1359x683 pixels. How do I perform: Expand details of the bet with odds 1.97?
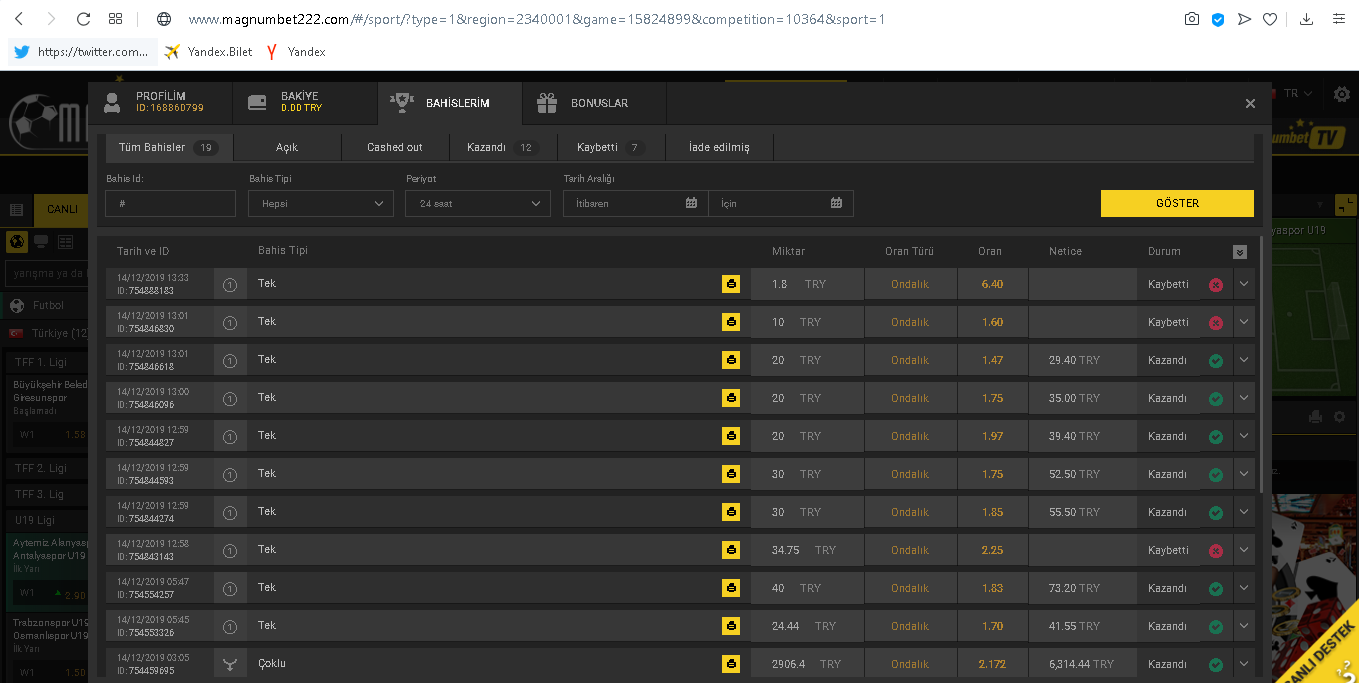[x=1244, y=436]
